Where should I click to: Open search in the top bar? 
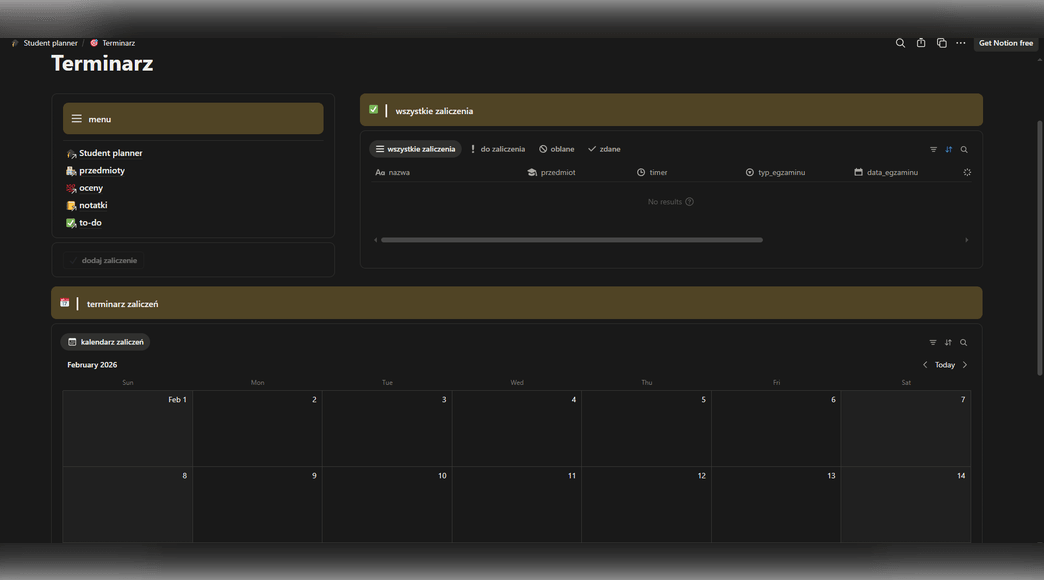[900, 43]
